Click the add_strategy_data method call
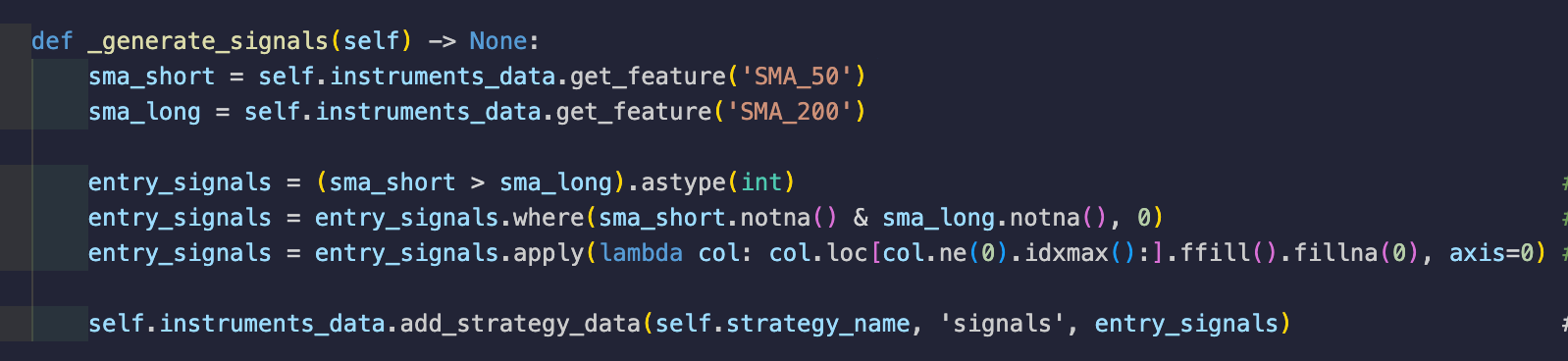This screenshot has width=1568, height=361. click(520, 324)
